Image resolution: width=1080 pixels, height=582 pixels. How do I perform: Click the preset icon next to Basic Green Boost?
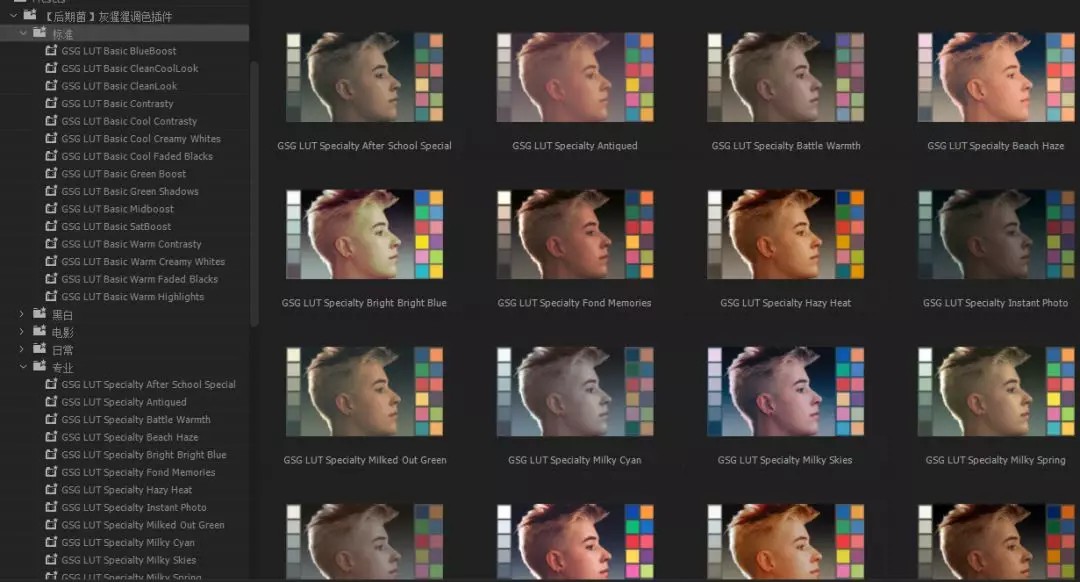click(51, 174)
